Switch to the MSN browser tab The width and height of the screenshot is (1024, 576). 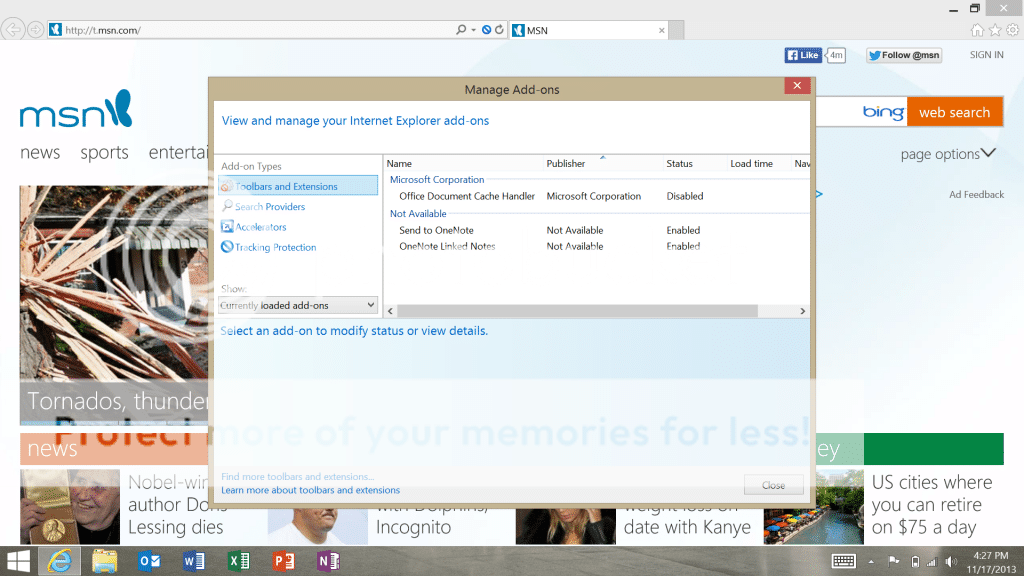(585, 30)
